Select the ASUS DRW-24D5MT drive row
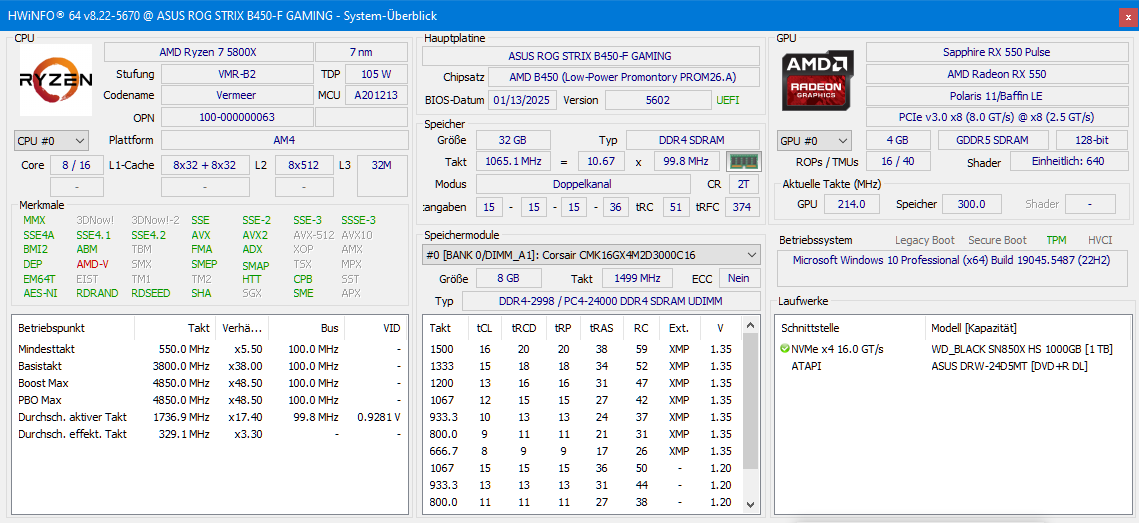Image resolution: width=1139 pixels, height=523 pixels. [952, 366]
